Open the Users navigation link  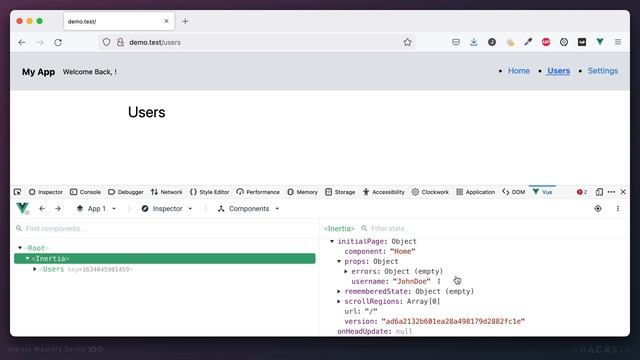(558, 71)
